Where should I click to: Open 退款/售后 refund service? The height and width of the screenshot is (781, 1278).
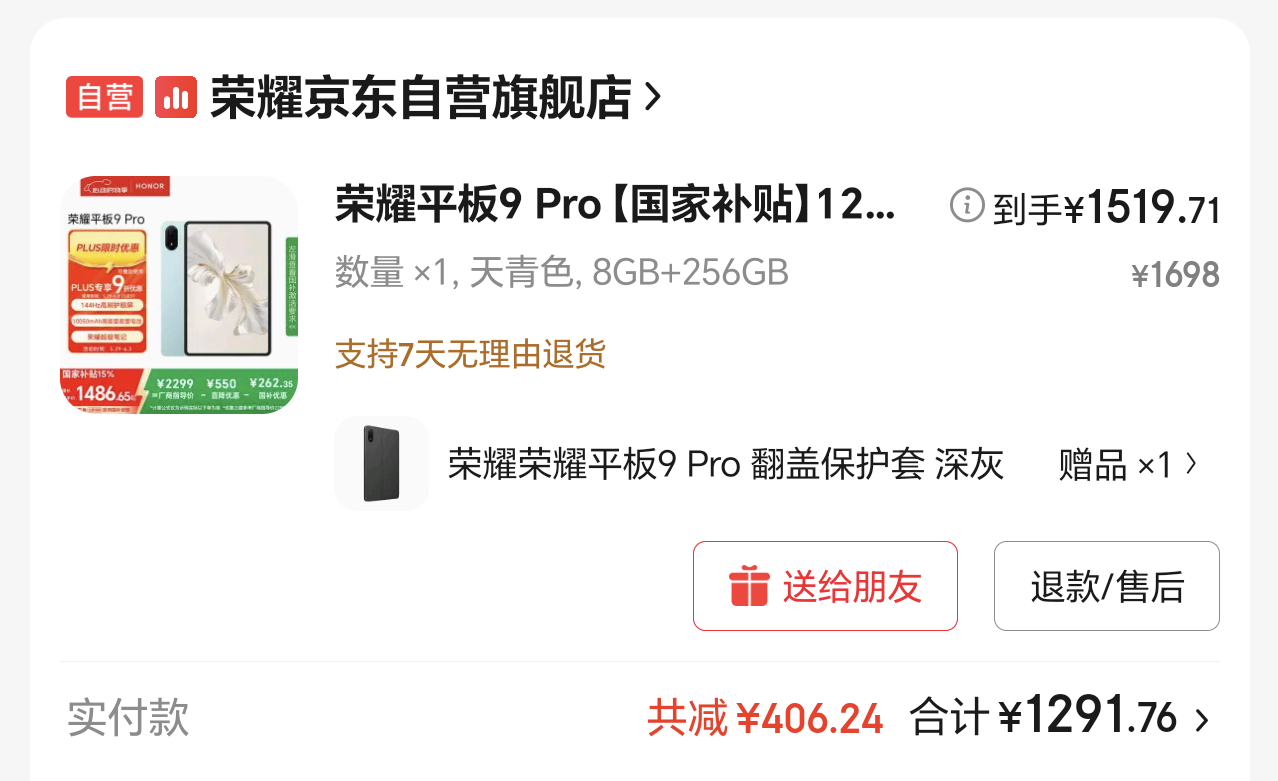1107,586
